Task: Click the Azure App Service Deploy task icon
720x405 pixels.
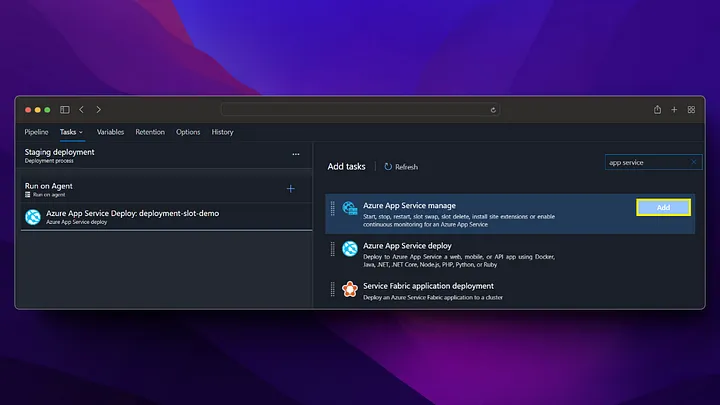Action: 33,217
